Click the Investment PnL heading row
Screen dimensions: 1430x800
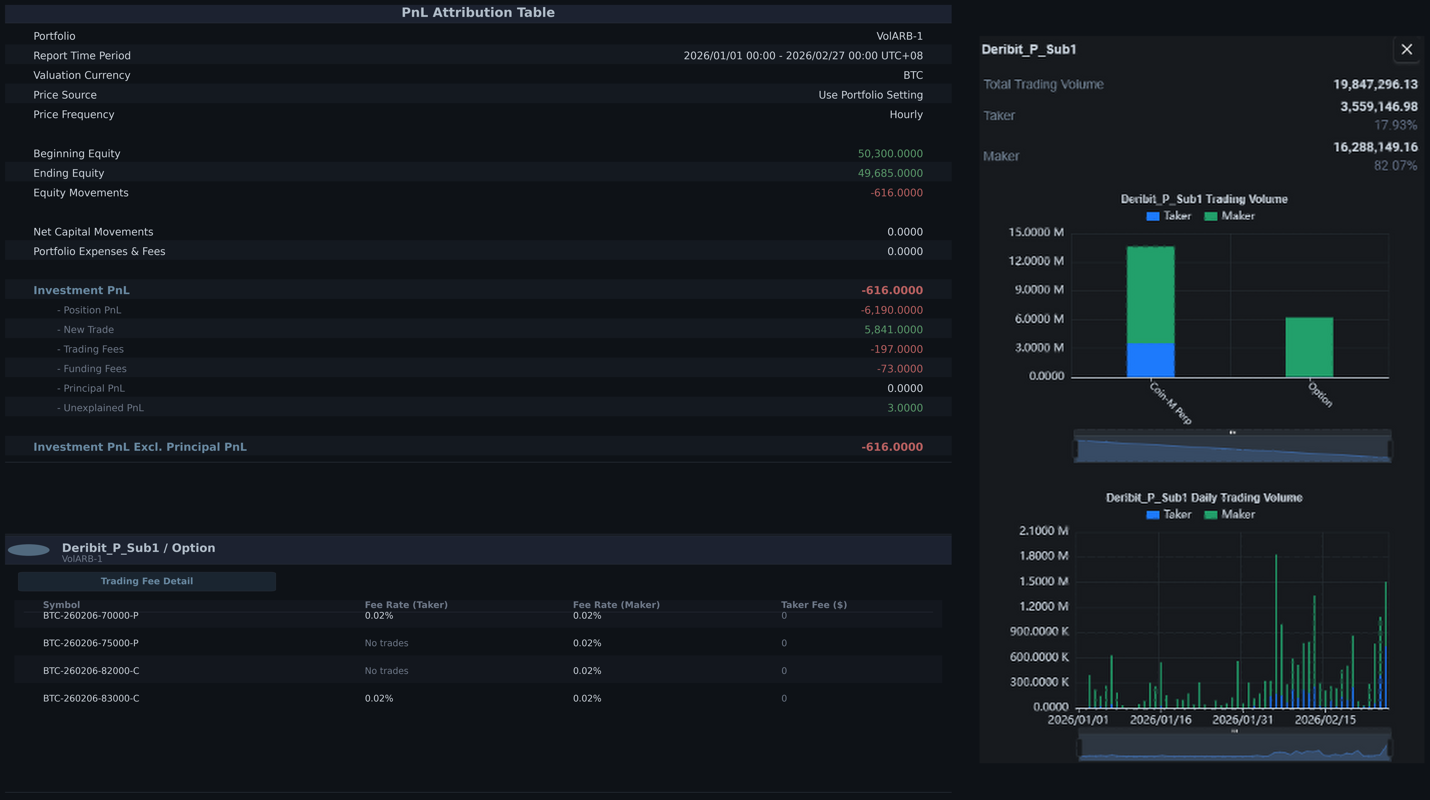[478, 290]
